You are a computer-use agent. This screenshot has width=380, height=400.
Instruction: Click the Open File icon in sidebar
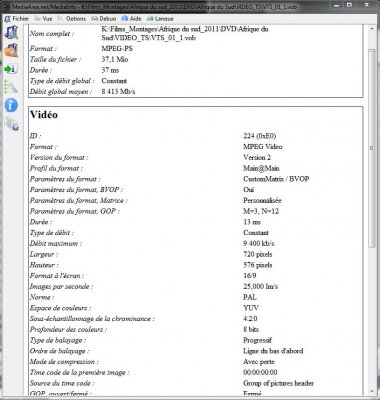pyautogui.click(x=11, y=33)
